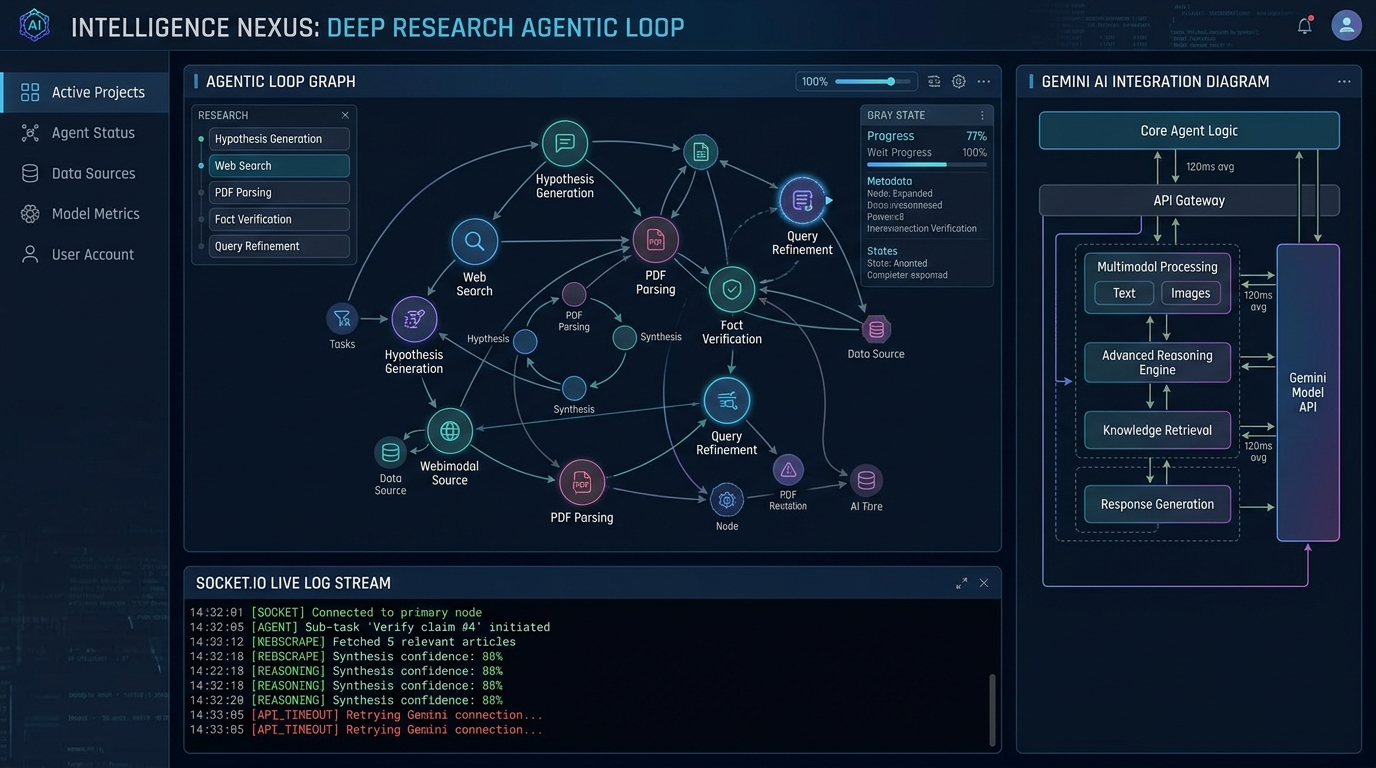The image size is (1376, 768).
Task: Select PDF Parsing in Research list
Action: [279, 192]
